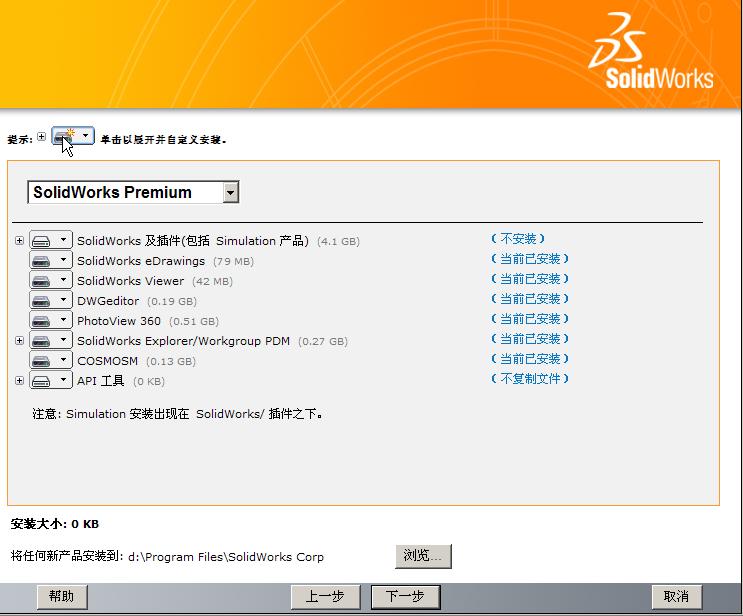The width and height of the screenshot is (743, 616).
Task: Click the drive icon for SolidWorks 及插件 row
Action: click(41, 241)
